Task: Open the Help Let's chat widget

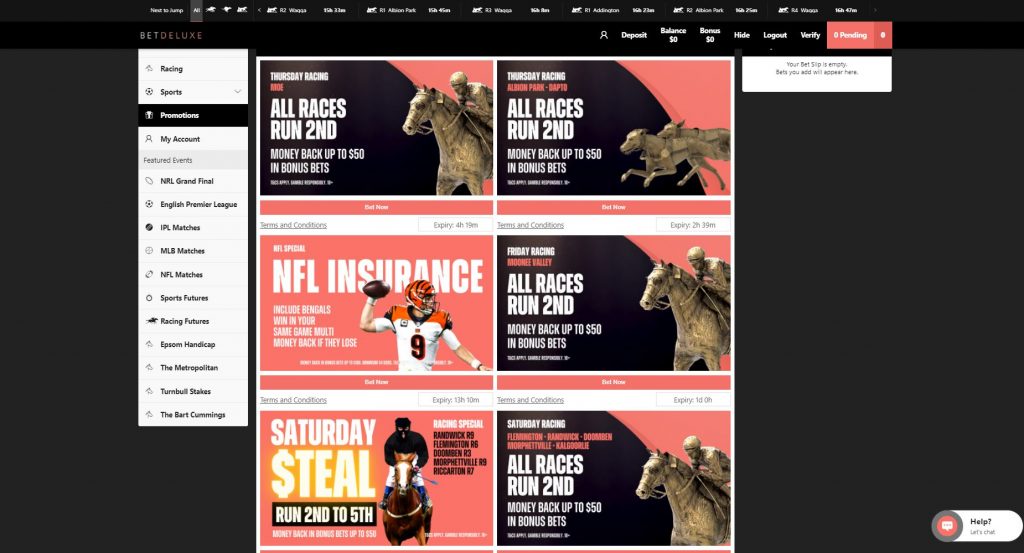Action: pos(977,526)
